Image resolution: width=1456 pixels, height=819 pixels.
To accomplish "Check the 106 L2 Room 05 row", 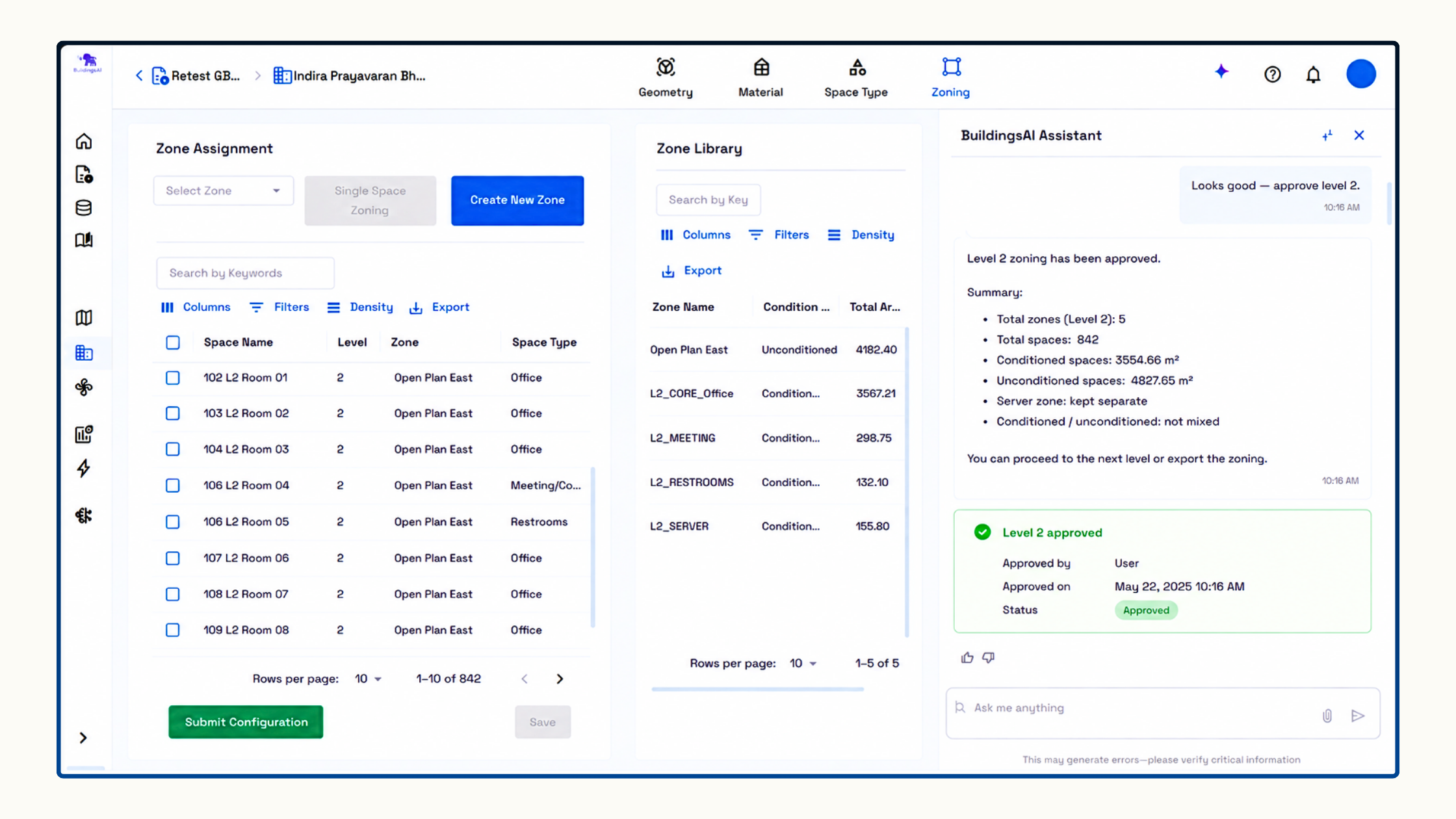I will (x=173, y=522).
